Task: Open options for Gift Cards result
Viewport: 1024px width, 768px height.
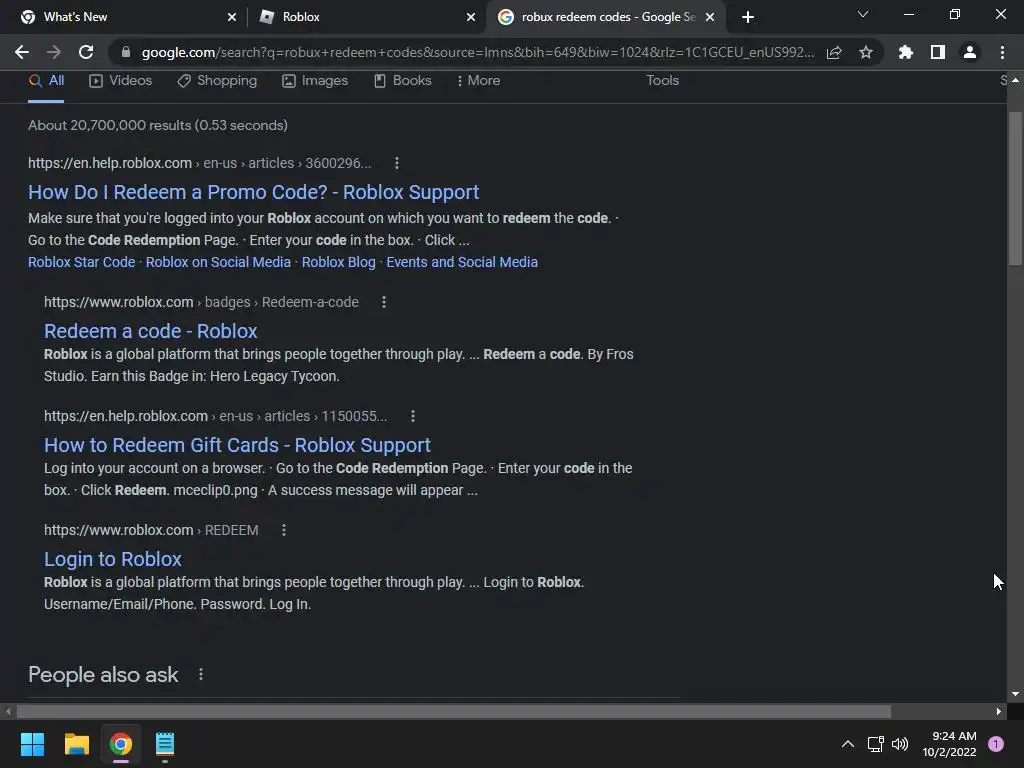Action: coord(413,416)
